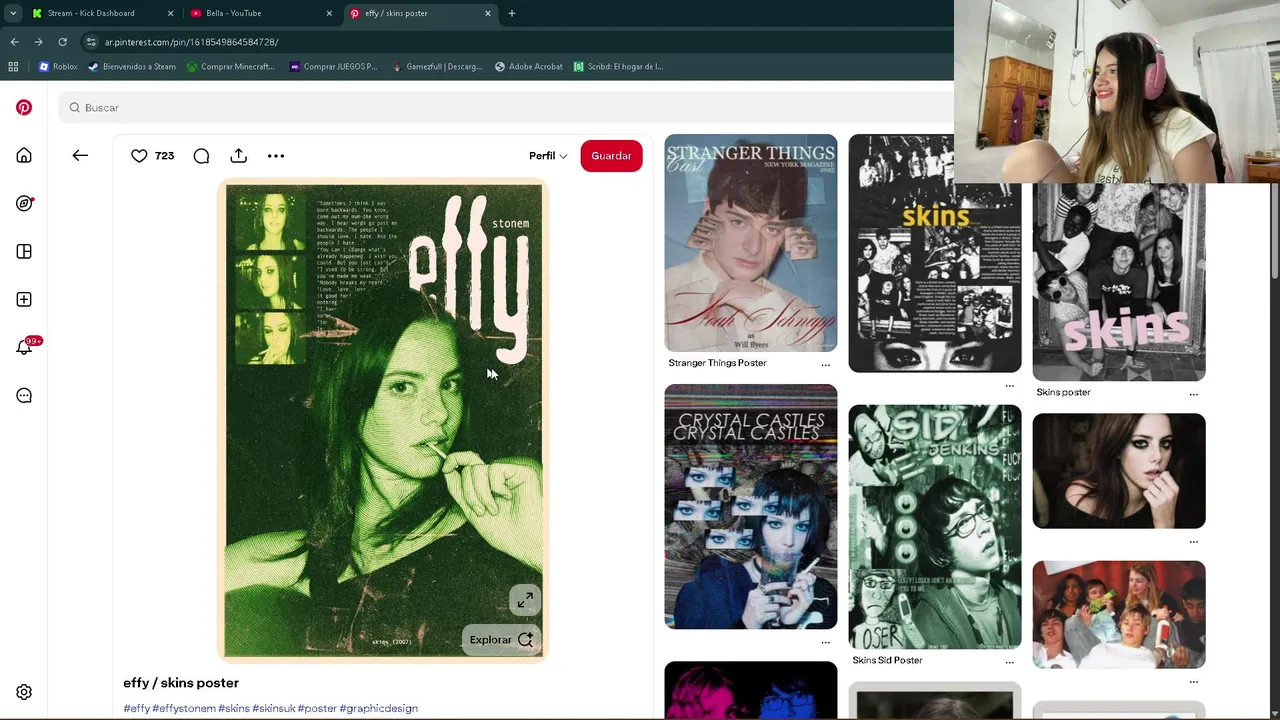
Task: Open the Explore compass icon in sidebar
Action: pos(24,203)
